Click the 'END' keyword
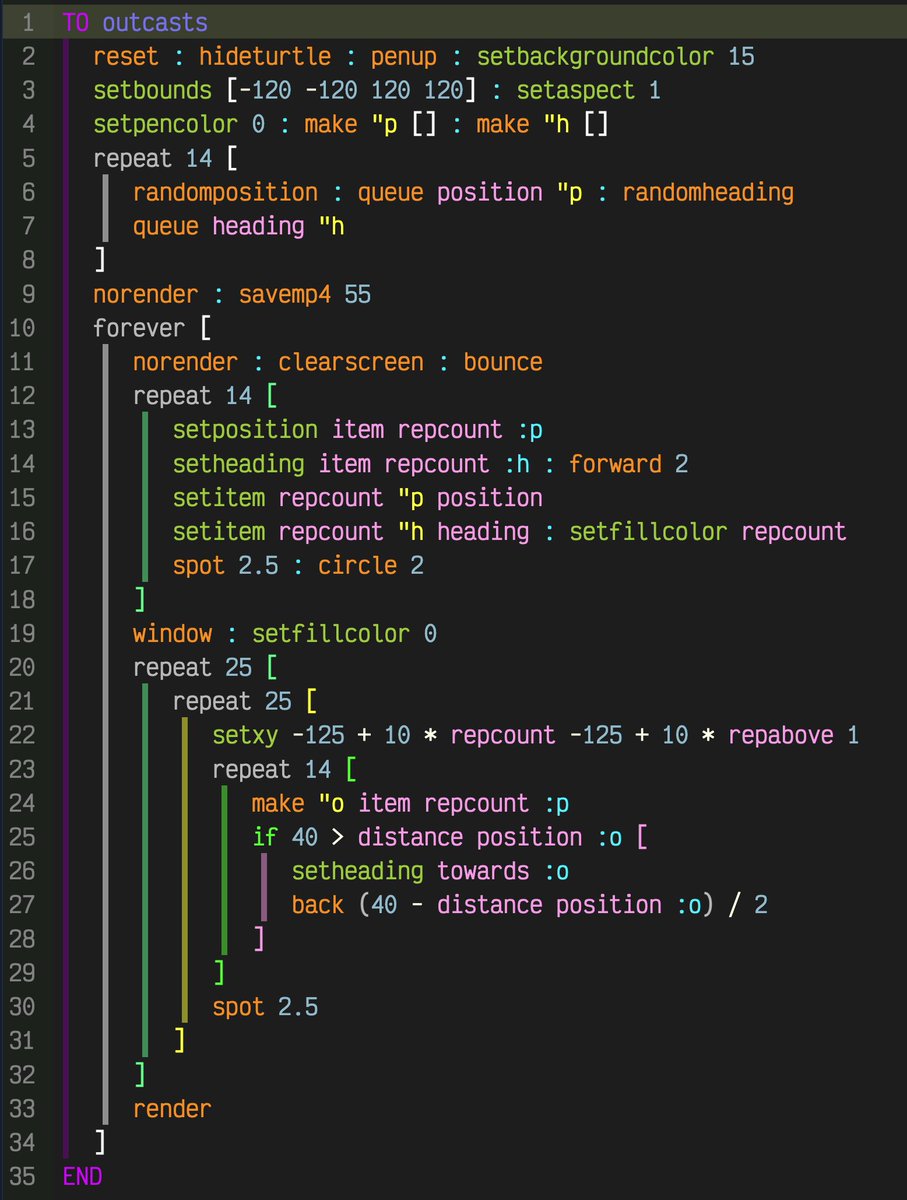This screenshot has width=907, height=1200. pyautogui.click(x=82, y=1176)
